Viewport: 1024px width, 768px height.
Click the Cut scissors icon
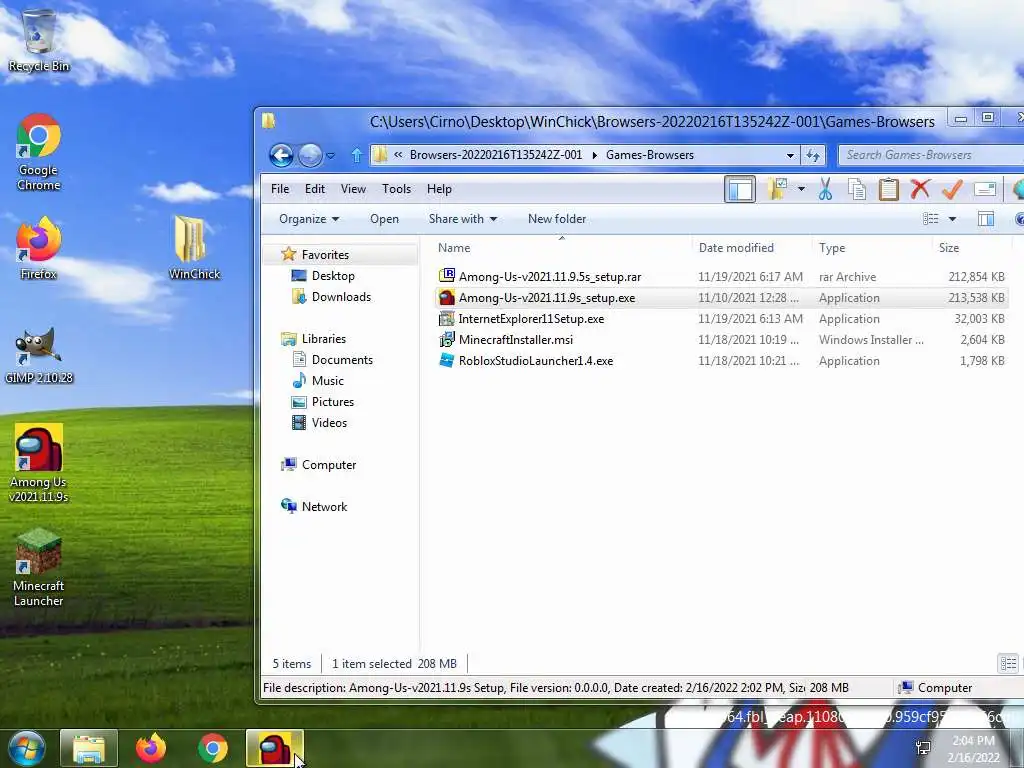pyautogui.click(x=825, y=189)
